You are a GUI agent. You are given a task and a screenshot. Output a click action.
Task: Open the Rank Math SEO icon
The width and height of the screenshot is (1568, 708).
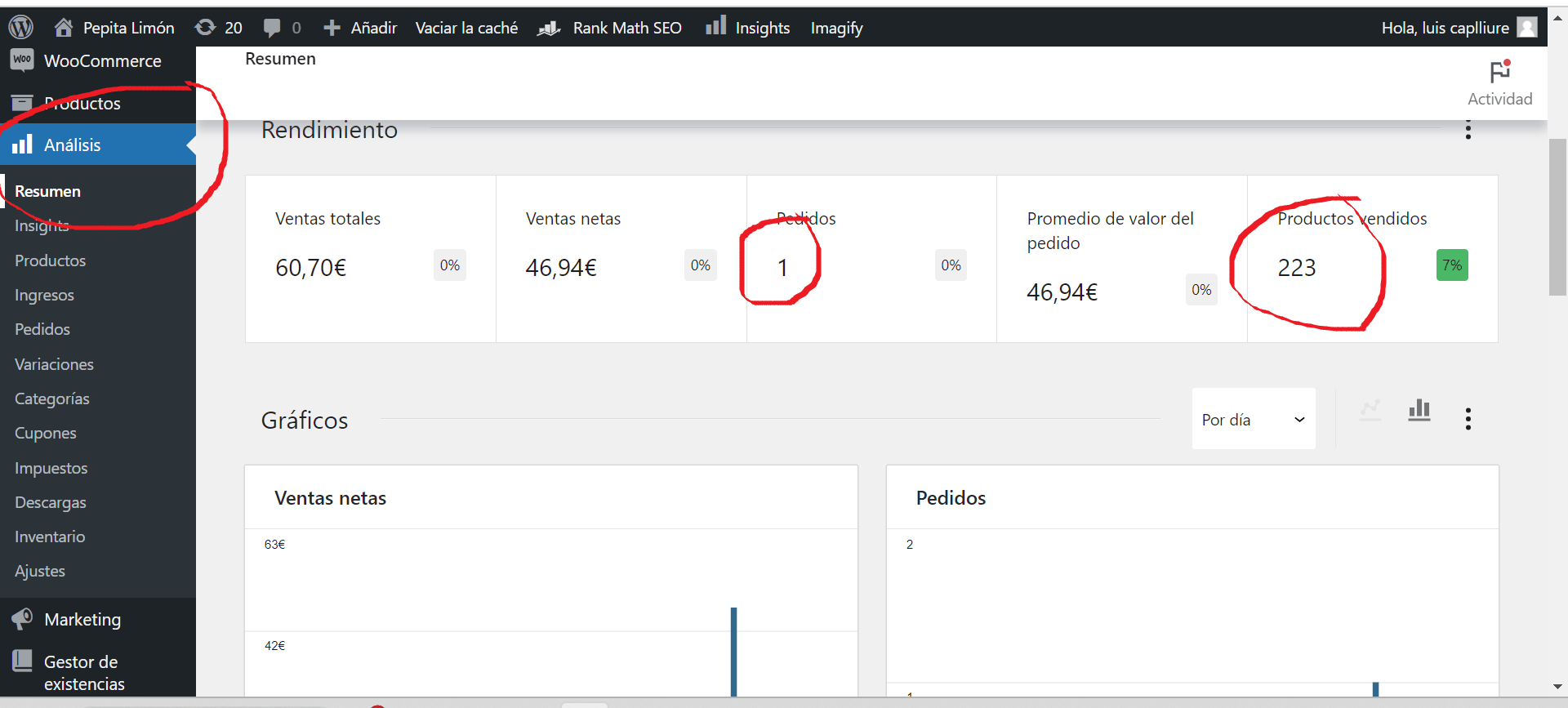pos(549,28)
